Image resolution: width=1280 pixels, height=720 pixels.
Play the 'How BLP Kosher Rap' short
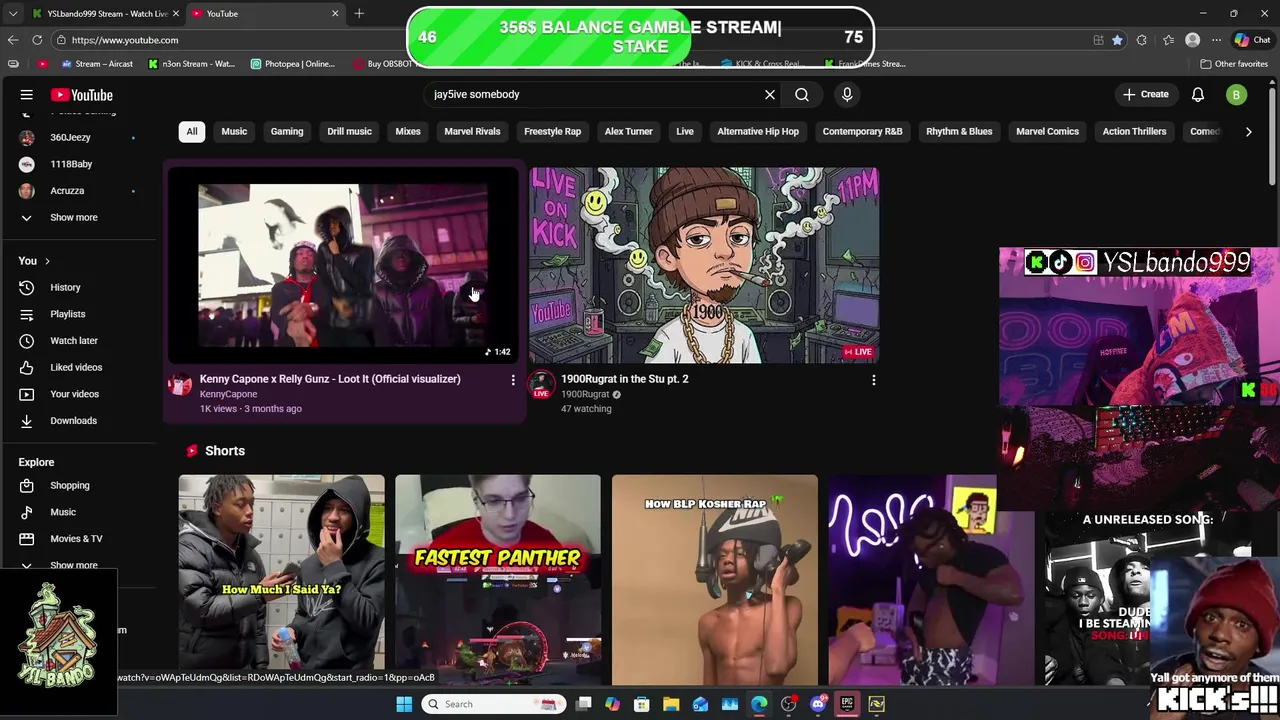point(714,578)
